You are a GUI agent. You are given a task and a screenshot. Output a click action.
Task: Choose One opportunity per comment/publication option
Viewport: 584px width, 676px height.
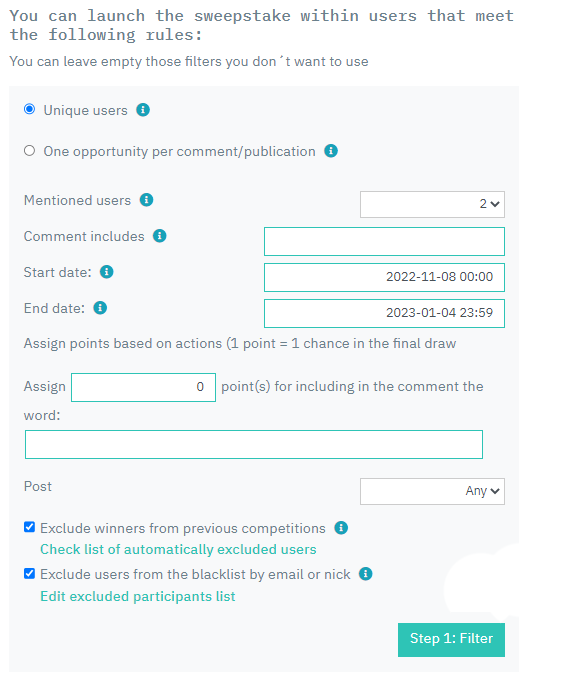(x=29, y=150)
